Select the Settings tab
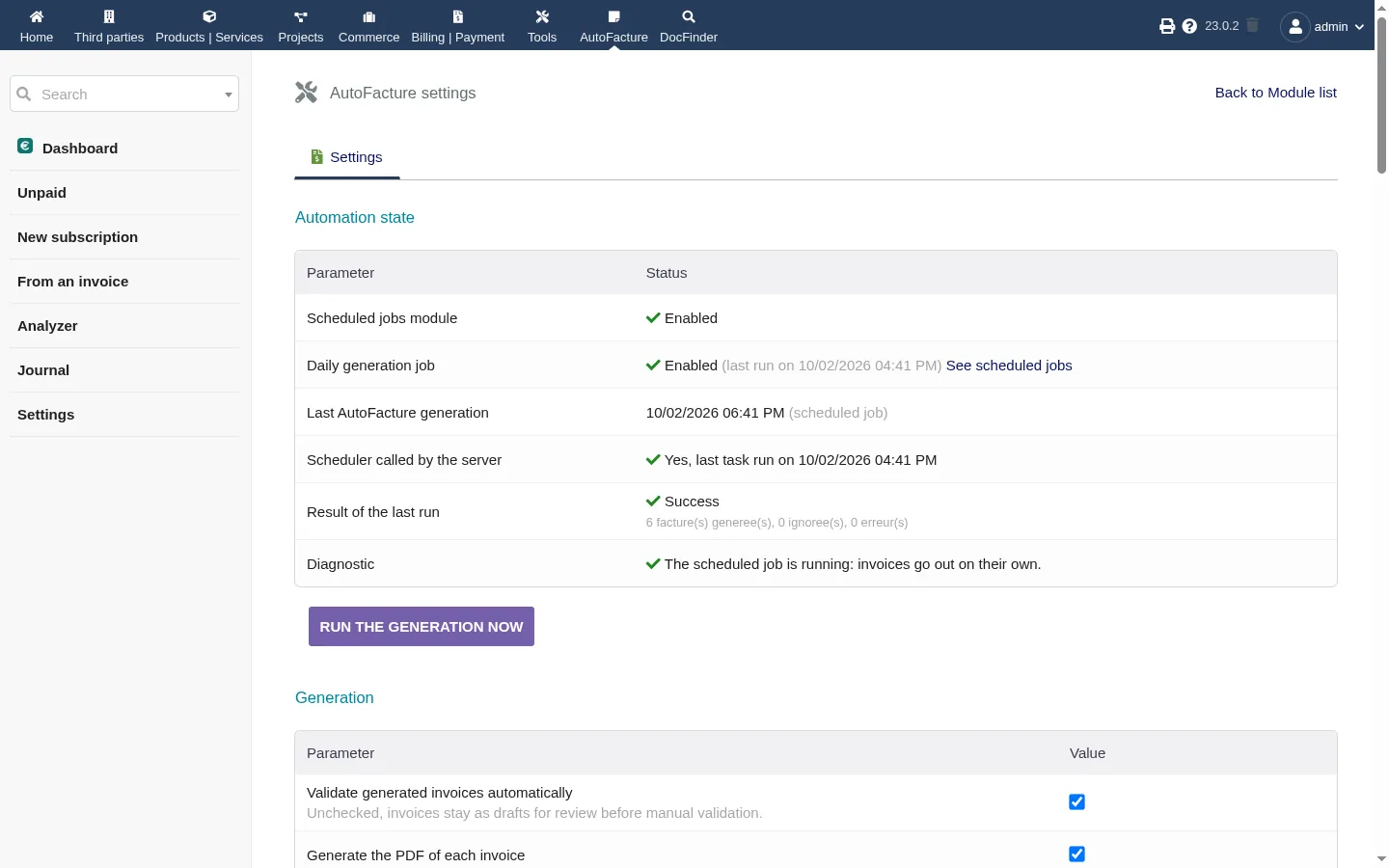Screen dimensions: 1389x868 347,157
